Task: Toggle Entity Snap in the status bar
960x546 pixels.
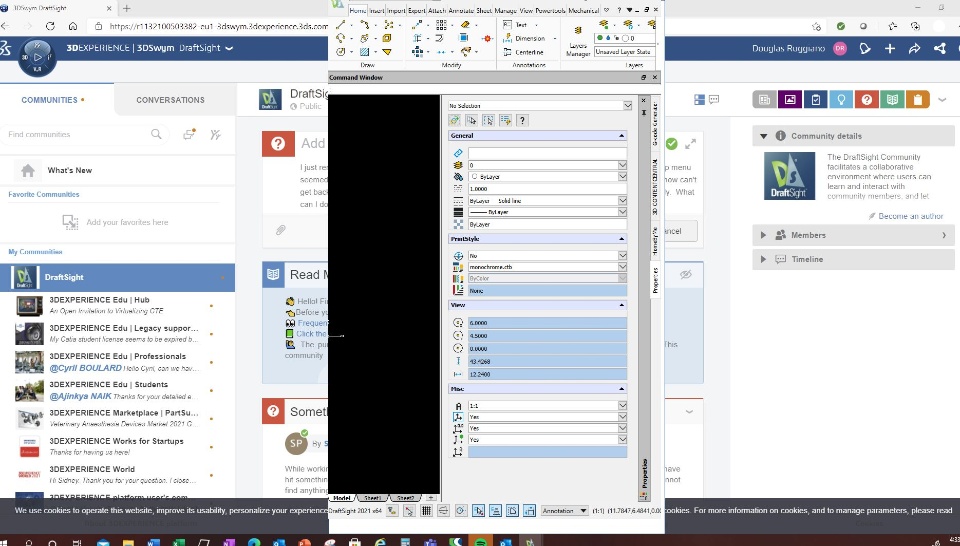Action: [478, 510]
